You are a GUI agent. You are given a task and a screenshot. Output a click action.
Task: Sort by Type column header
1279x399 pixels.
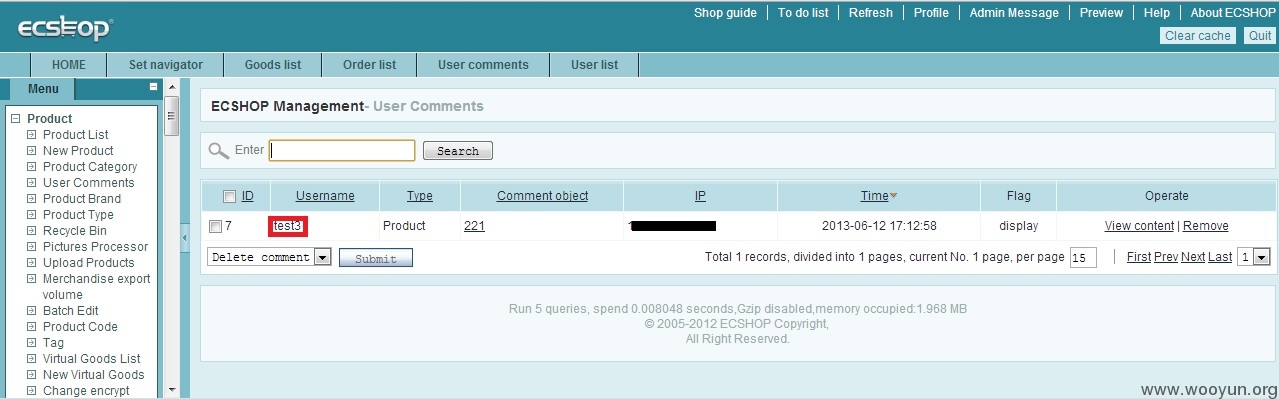pos(419,196)
